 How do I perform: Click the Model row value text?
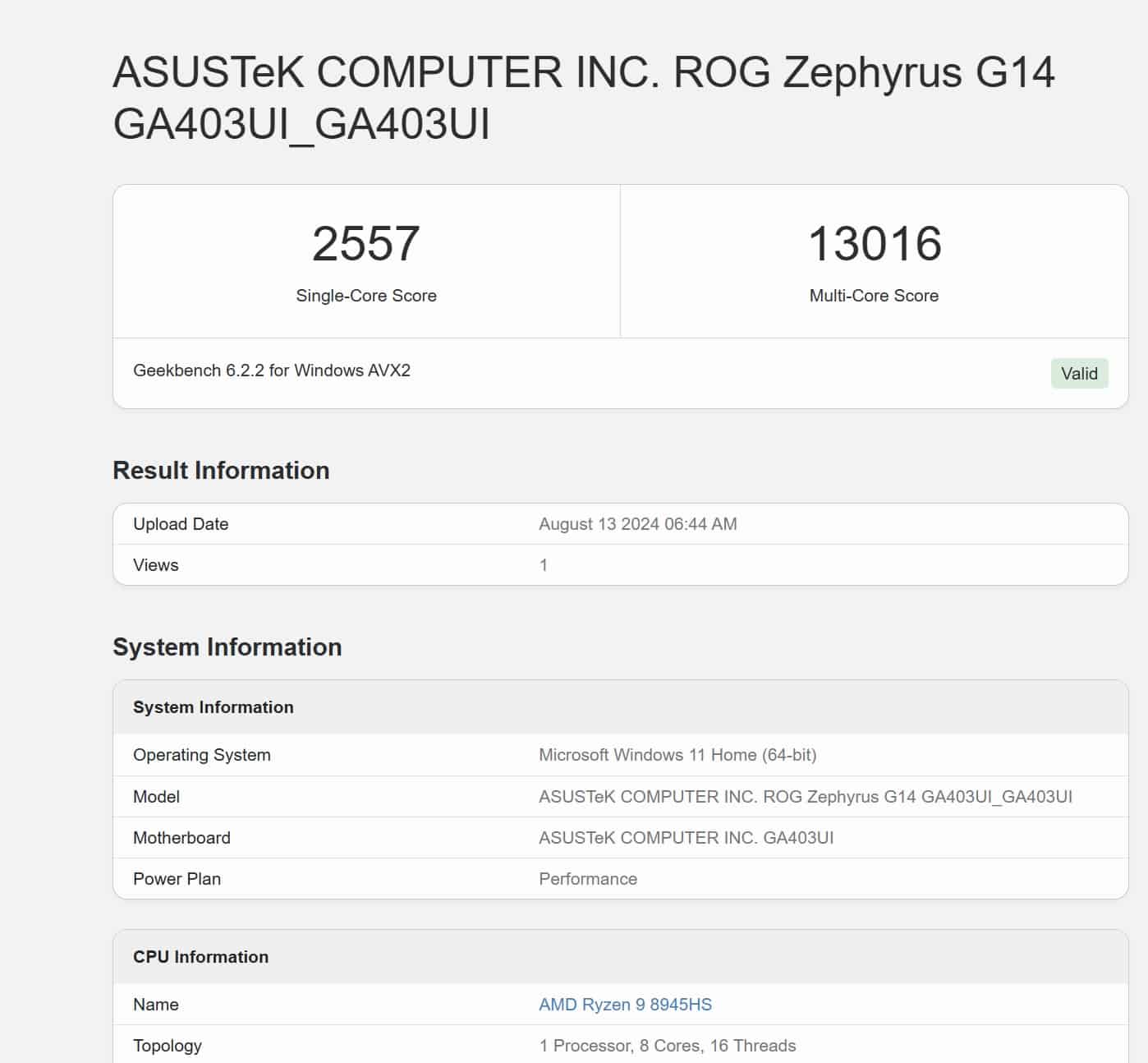[x=805, y=797]
